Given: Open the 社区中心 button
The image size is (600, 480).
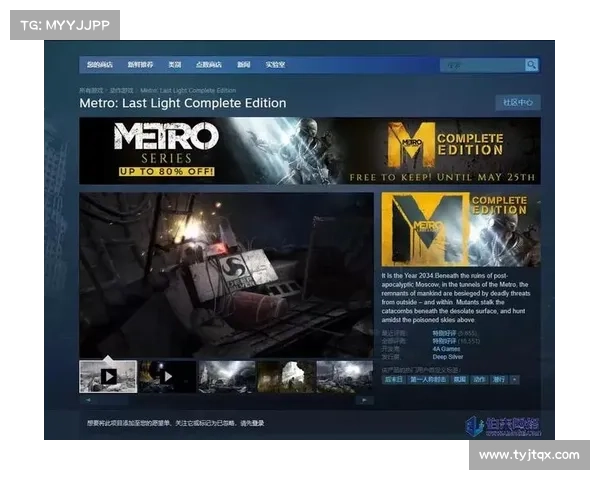Looking at the screenshot, I should (518, 103).
